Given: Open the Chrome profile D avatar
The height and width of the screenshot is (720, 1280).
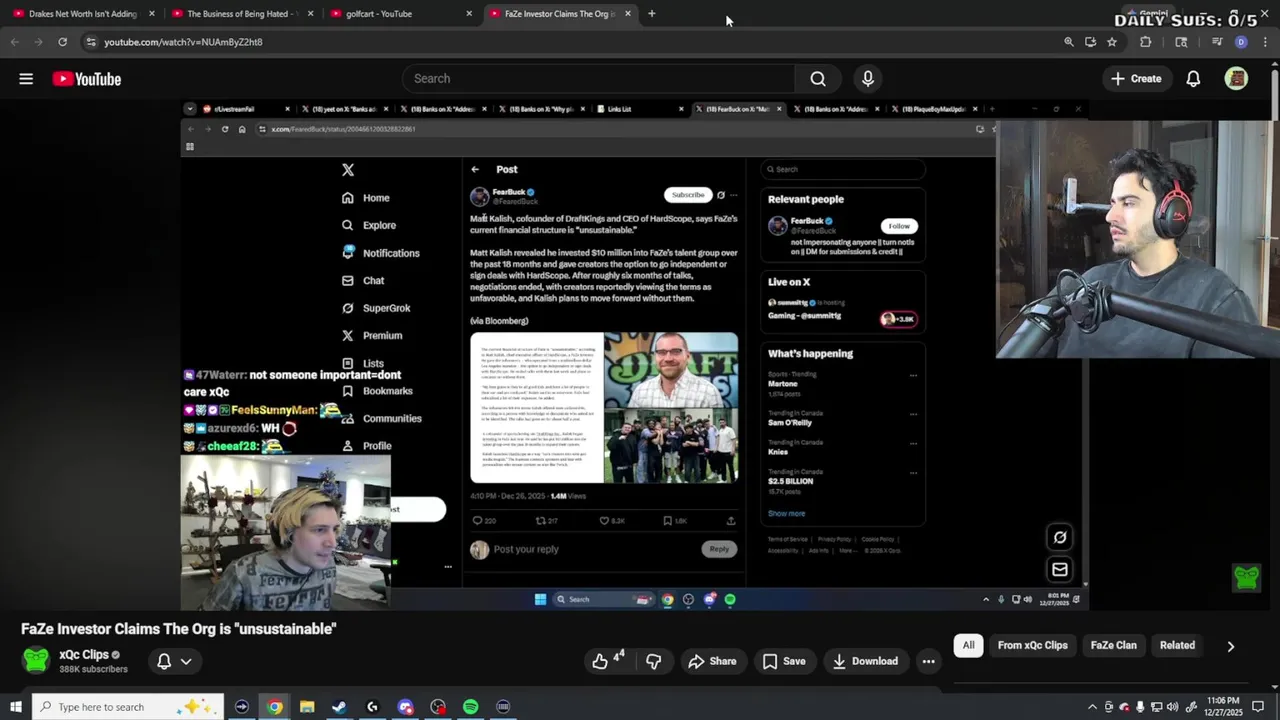Looking at the screenshot, I should pyautogui.click(x=1241, y=42).
